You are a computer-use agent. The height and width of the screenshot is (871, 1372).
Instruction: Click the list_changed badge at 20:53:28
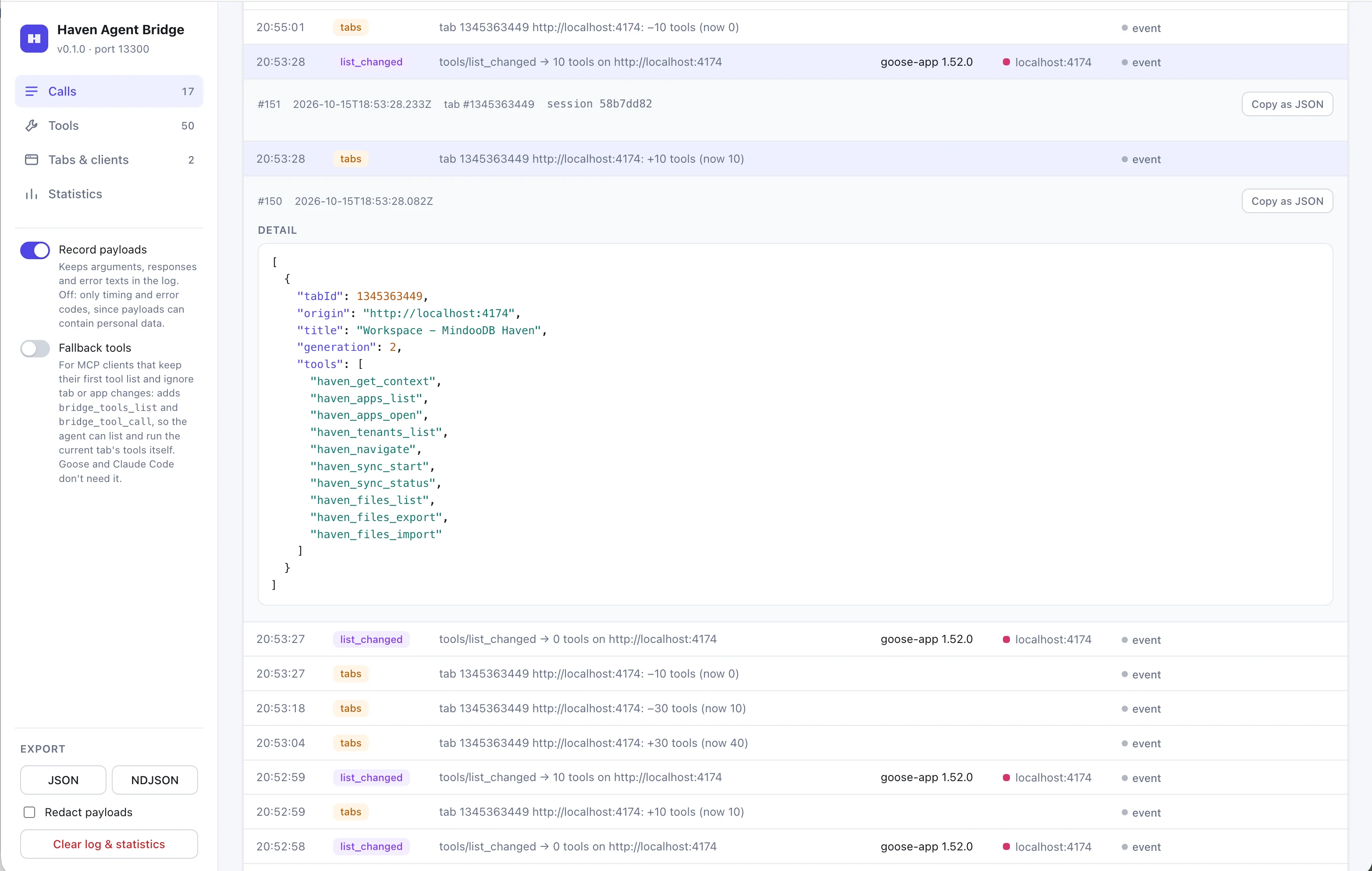coord(371,62)
